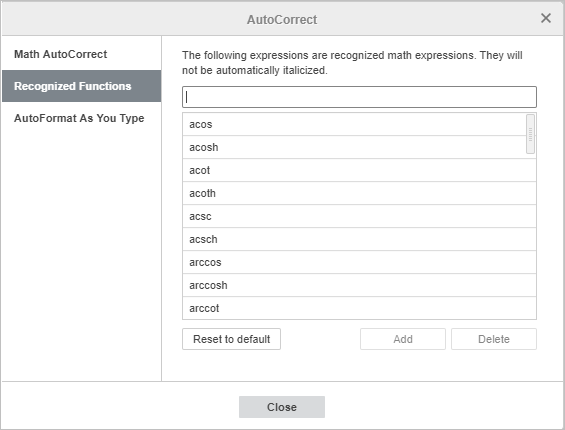Close the AutoCorrect dialog with X icon

point(546,18)
